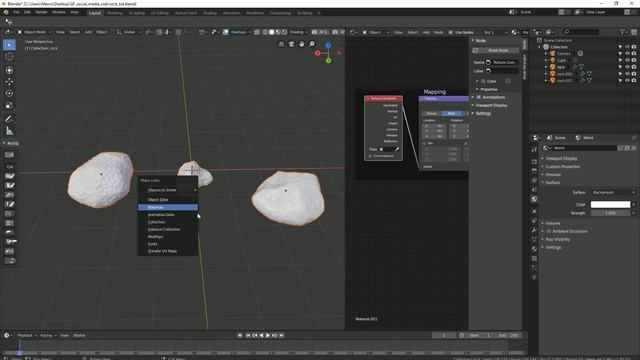Select the Select Box tool
Viewport: 640px width, 360px height.
click(9, 45)
